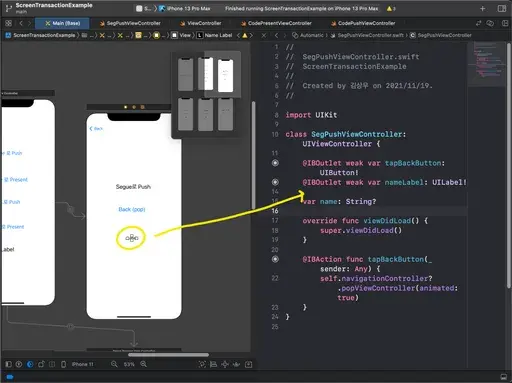This screenshot has height=383, width=512.
Task: Click the 53% zoom level
Action: 129,364
